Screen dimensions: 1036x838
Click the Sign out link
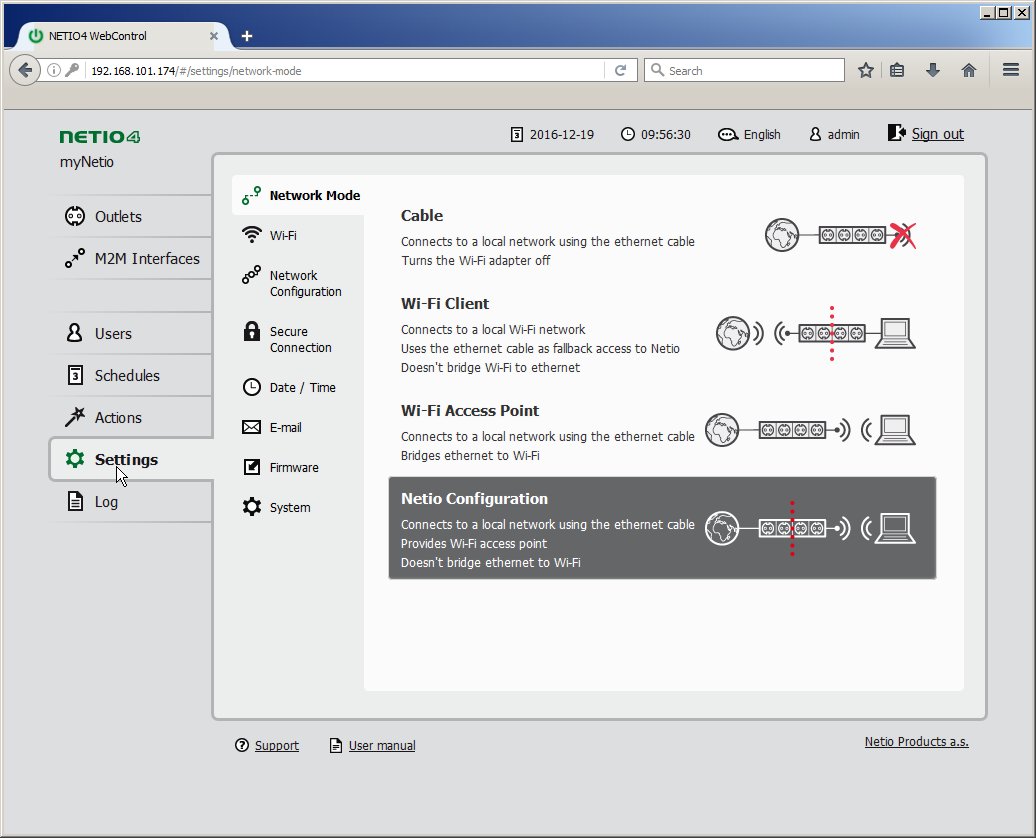[937, 134]
